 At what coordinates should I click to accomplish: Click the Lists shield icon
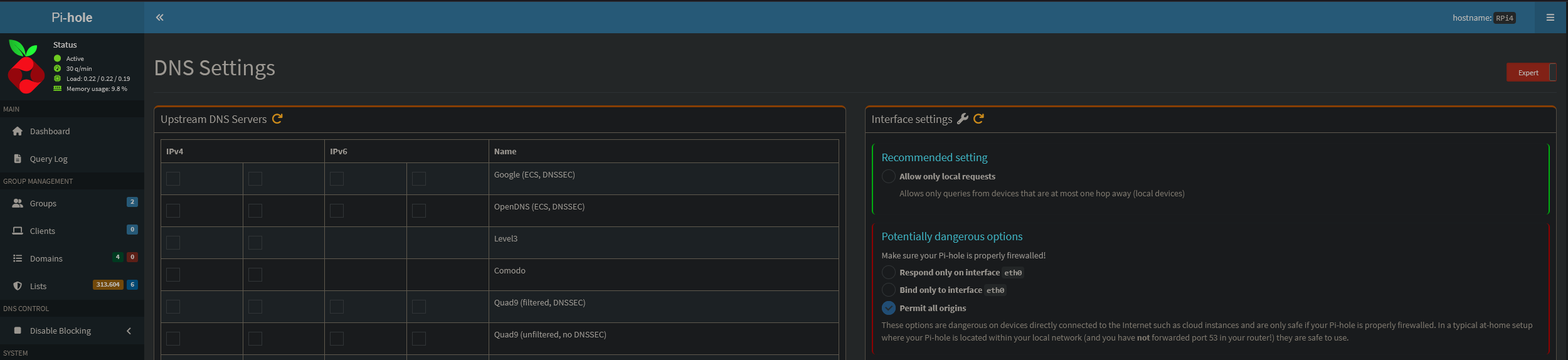pyautogui.click(x=18, y=286)
